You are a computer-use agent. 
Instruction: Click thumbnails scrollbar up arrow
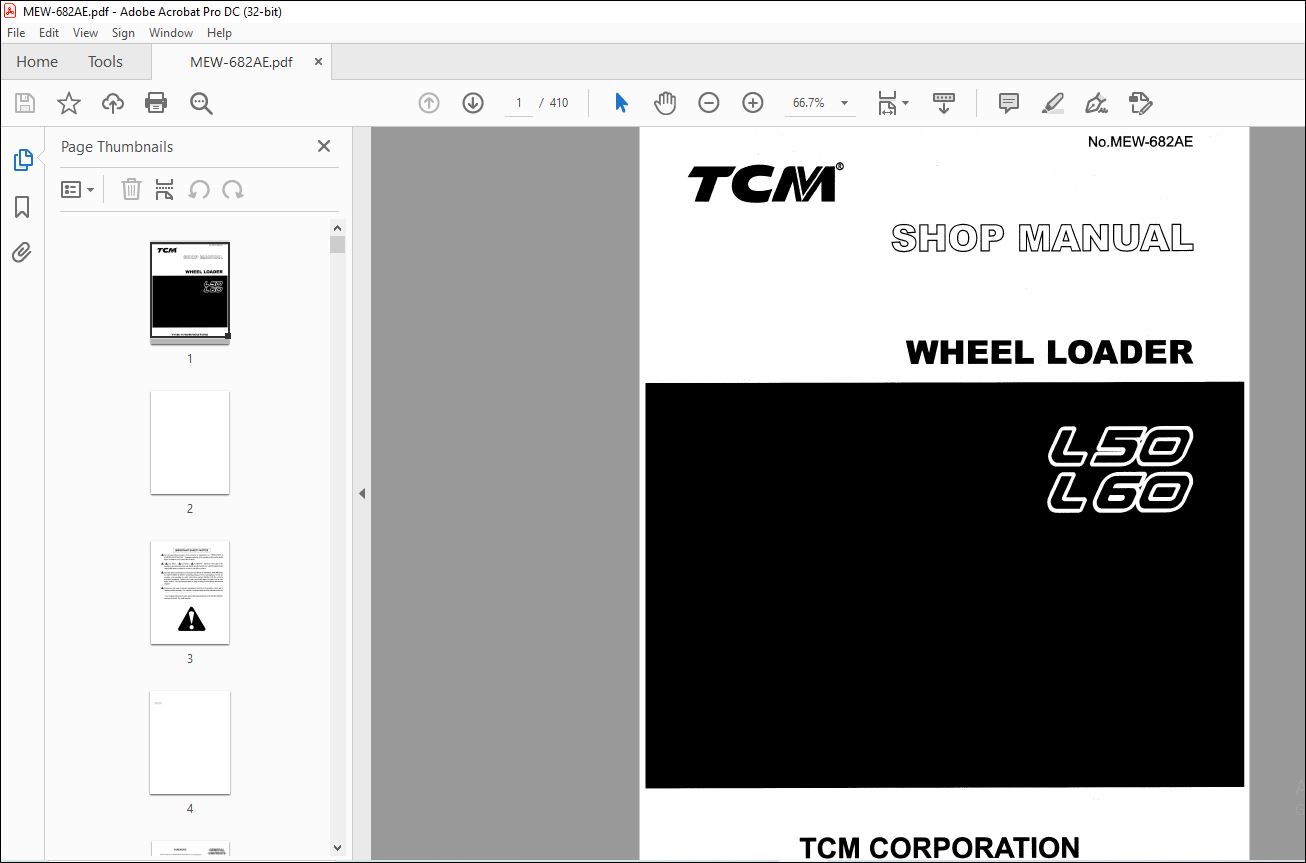point(337,228)
